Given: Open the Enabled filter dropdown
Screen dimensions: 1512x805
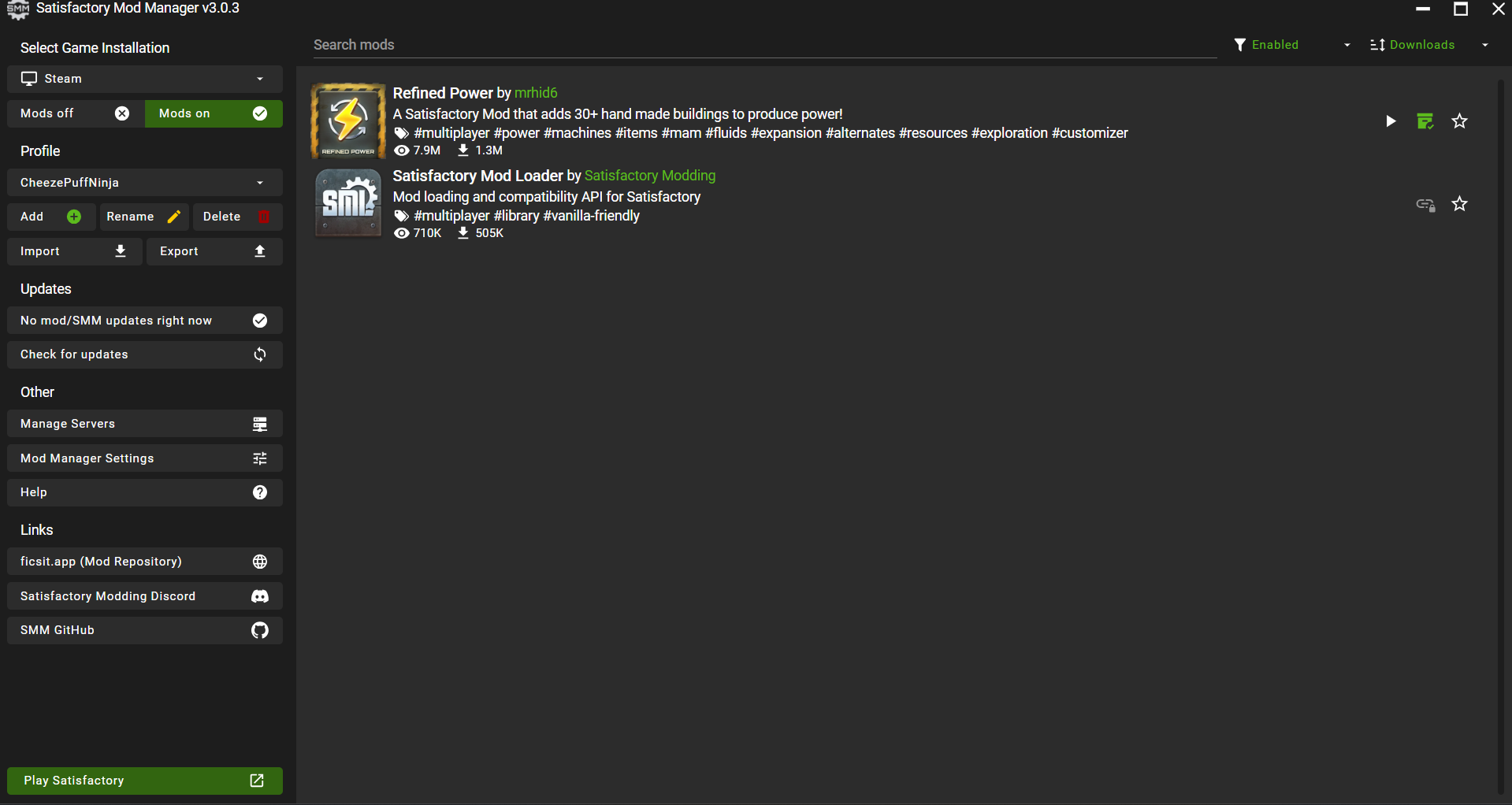Looking at the screenshot, I should click(1292, 45).
